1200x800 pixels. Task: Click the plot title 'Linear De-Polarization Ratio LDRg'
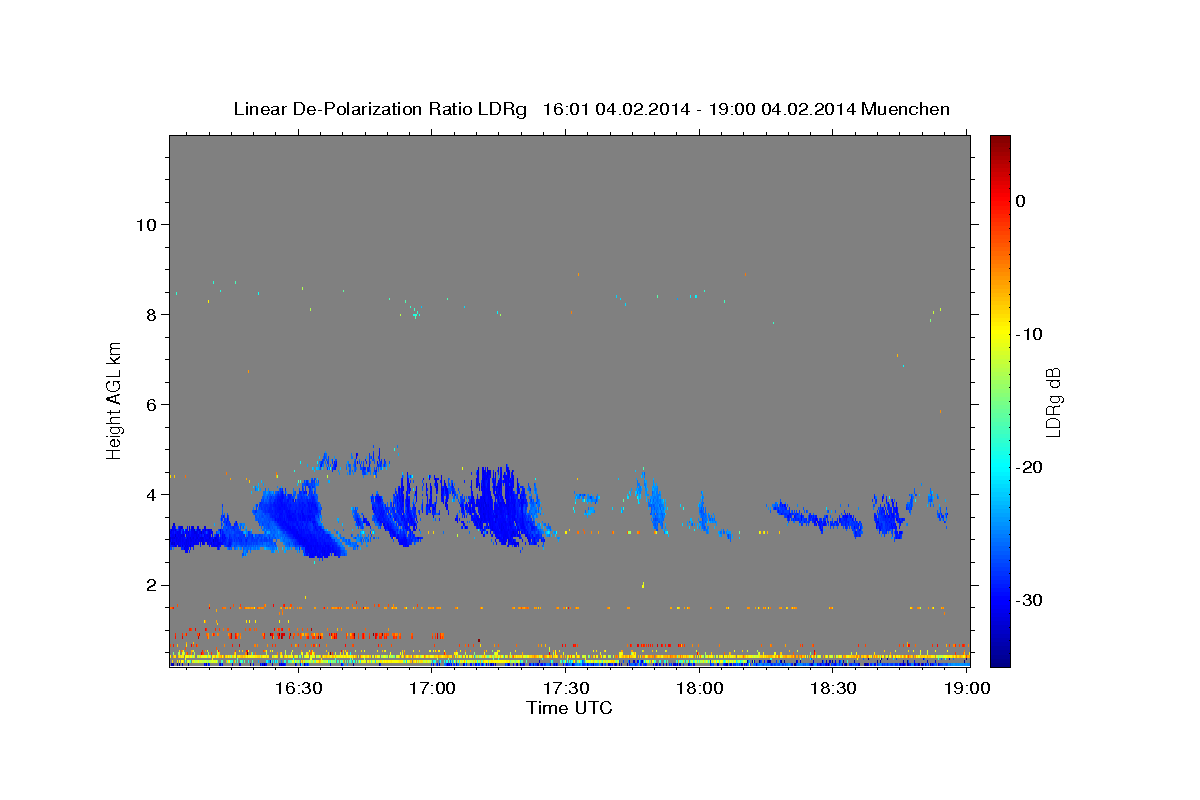pos(379,109)
